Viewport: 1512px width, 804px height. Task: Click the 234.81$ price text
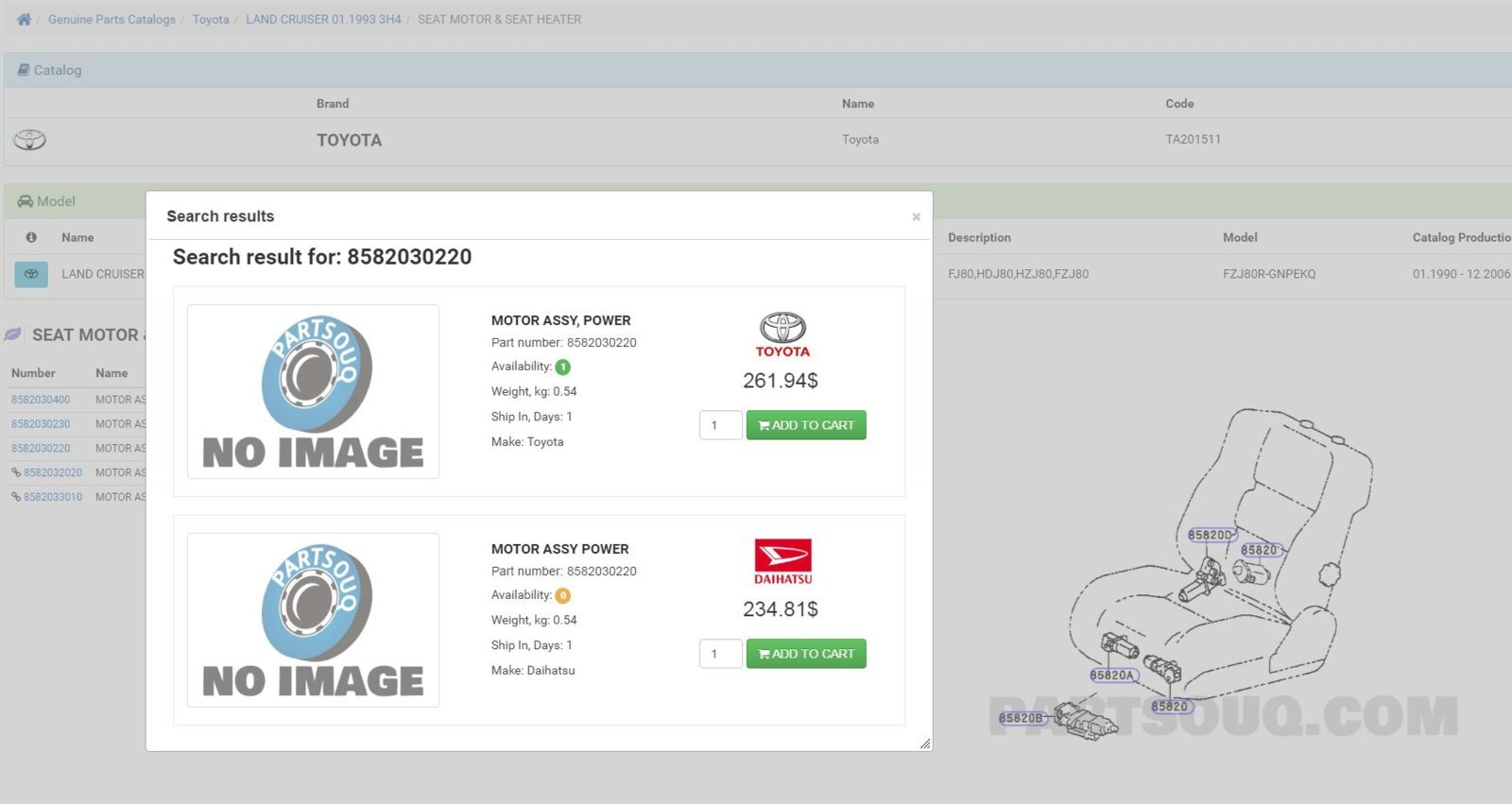point(781,609)
